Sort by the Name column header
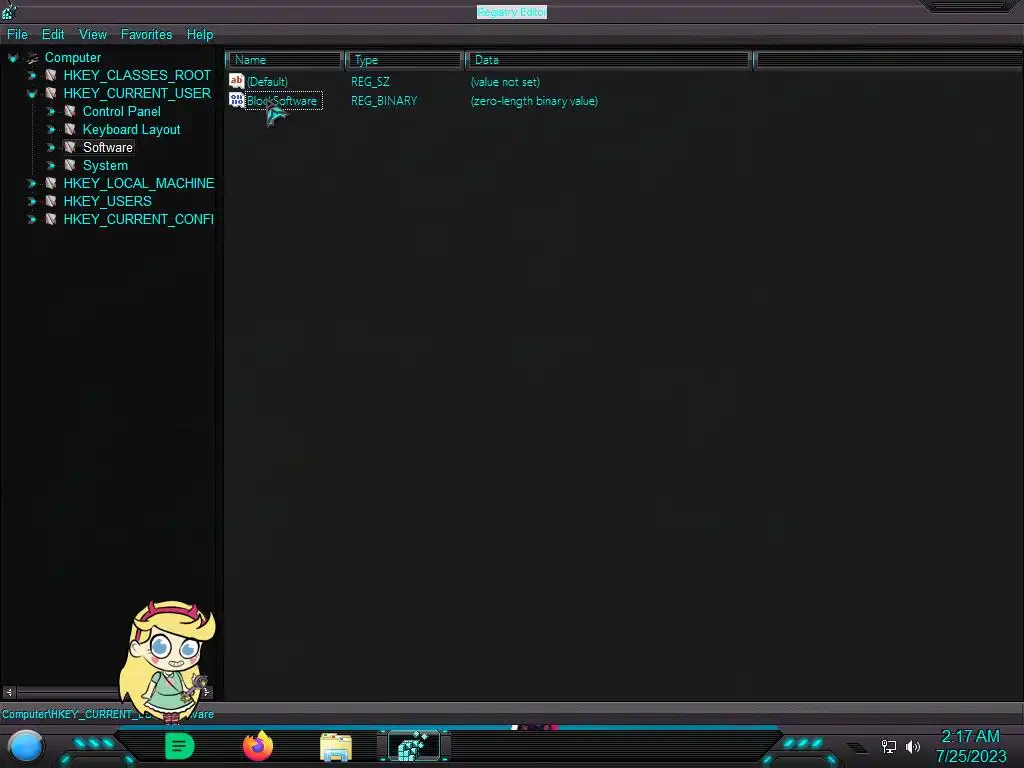Screen dimensions: 1024x768 point(285,60)
